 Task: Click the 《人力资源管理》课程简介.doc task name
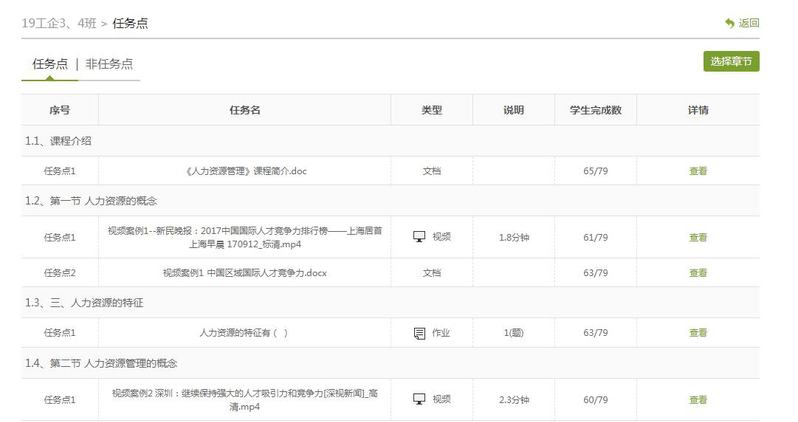point(245,171)
